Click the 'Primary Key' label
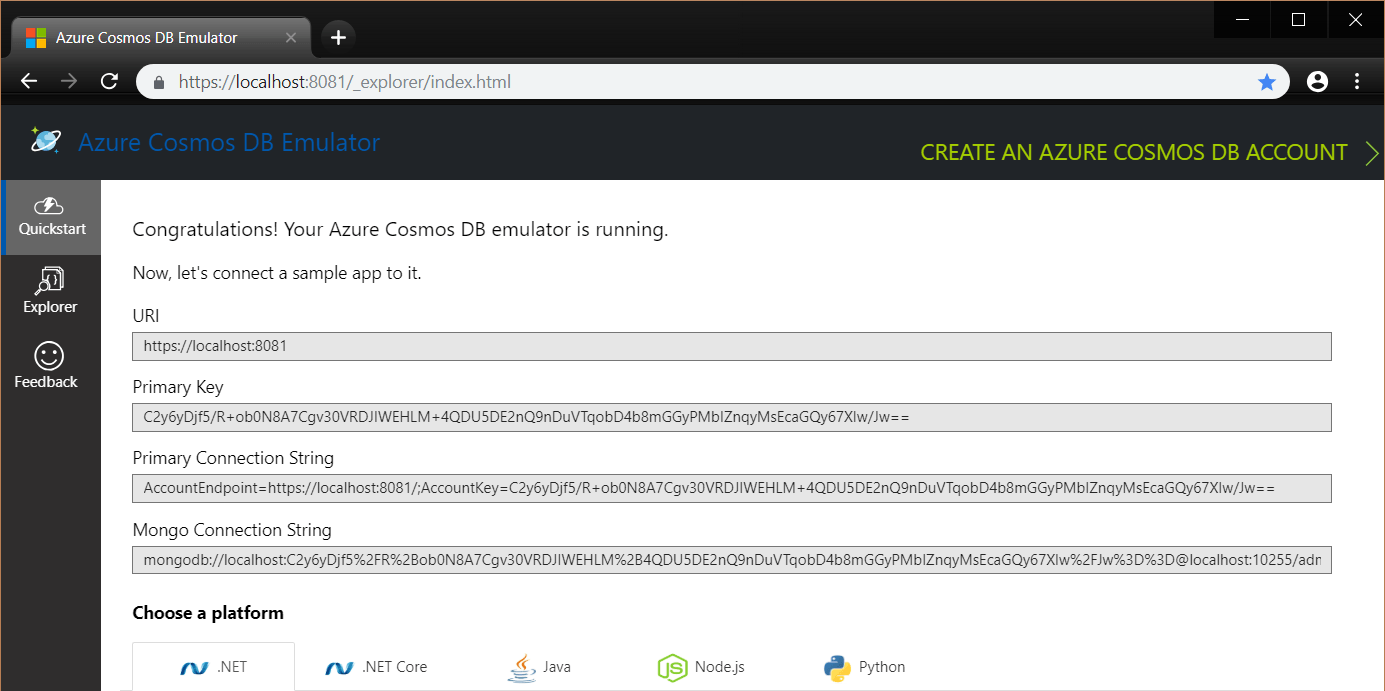Viewport: 1385px width, 691px height. (178, 387)
